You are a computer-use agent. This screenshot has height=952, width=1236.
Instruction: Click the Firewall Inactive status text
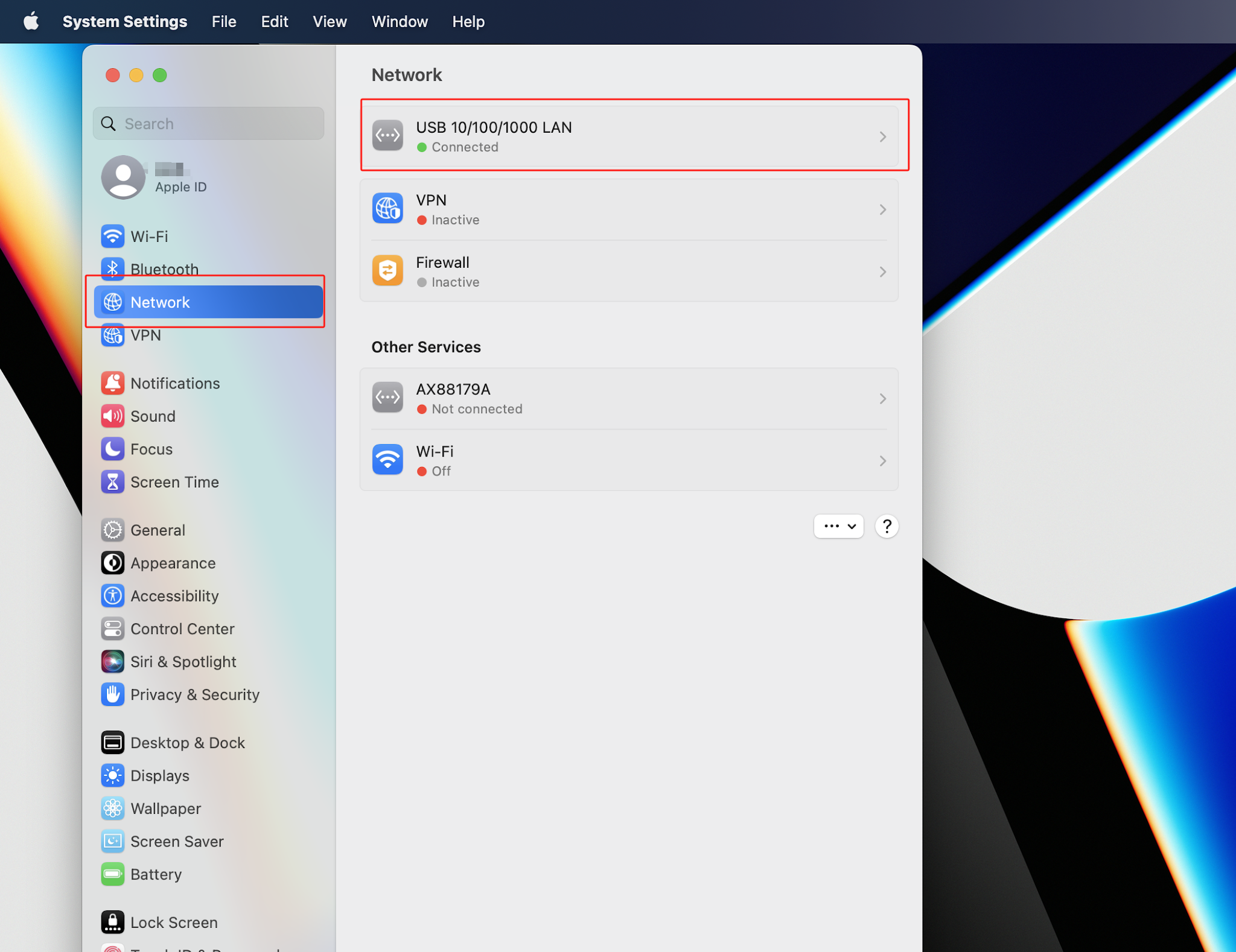(x=455, y=282)
